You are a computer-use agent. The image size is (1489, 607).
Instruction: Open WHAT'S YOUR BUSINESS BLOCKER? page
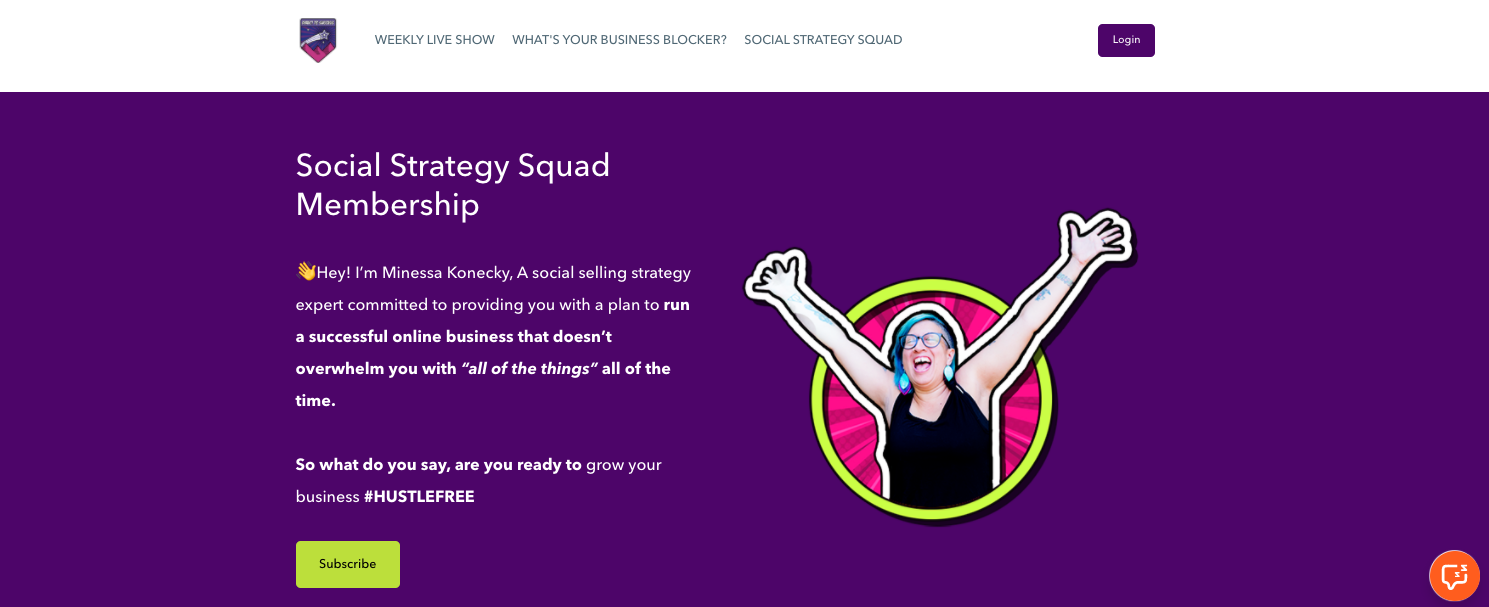point(620,40)
